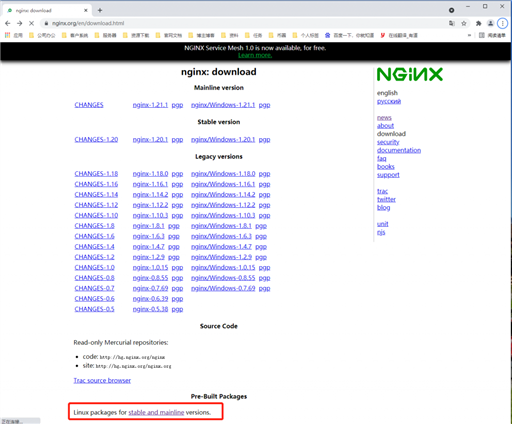512x424 pixels.
Task: Open the 公司办公 bookmark folder
Action: (42, 35)
